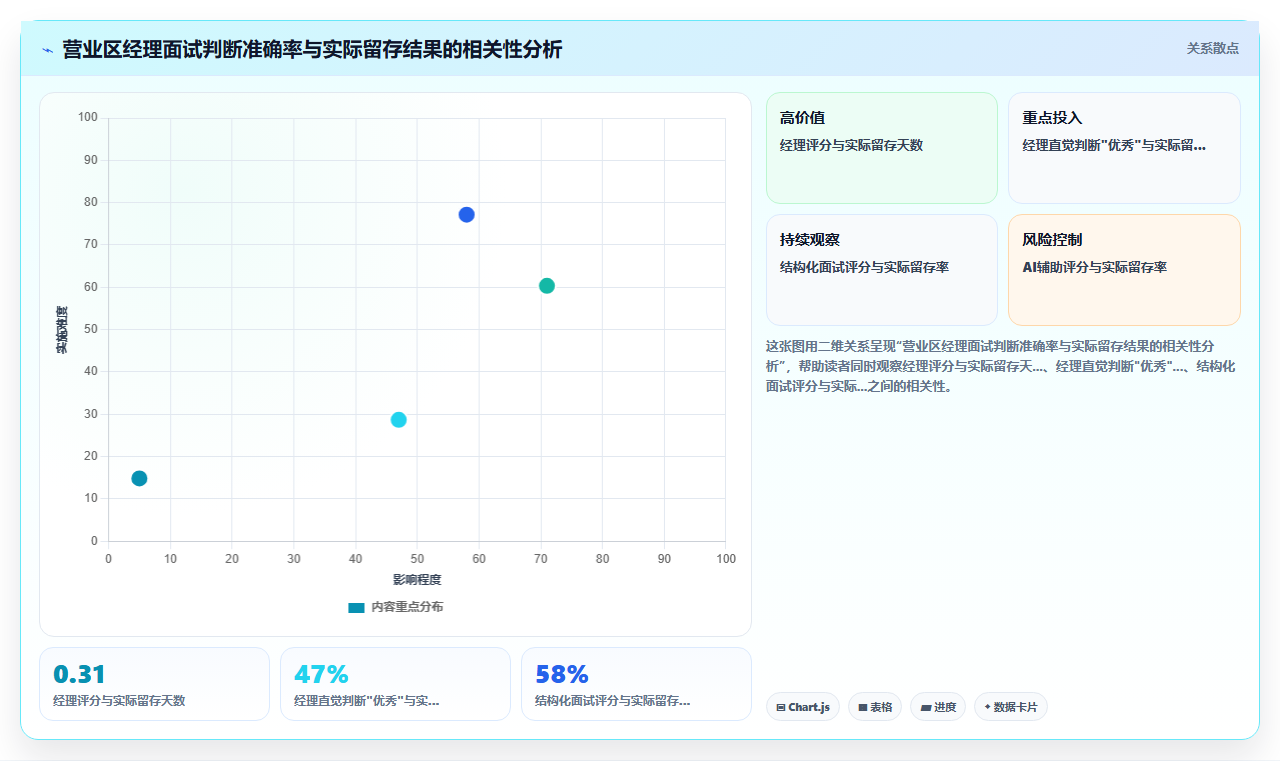Screen dimensions: 1280x761
Task: Click 经理评分与实际留存天数 text in 高价值 card
Action: pos(851,145)
